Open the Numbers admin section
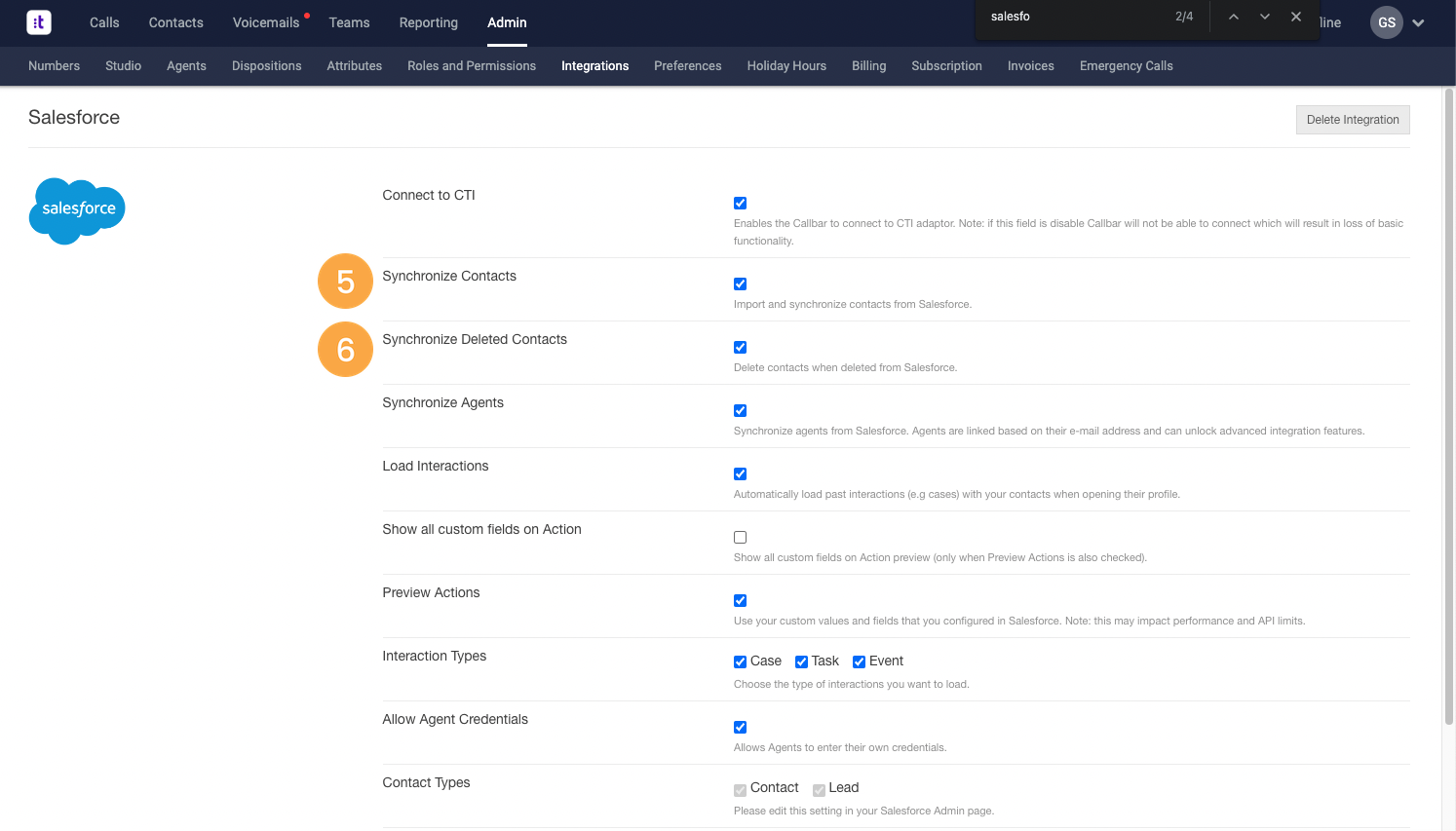Image resolution: width=1456 pixels, height=831 pixels. coord(55,65)
